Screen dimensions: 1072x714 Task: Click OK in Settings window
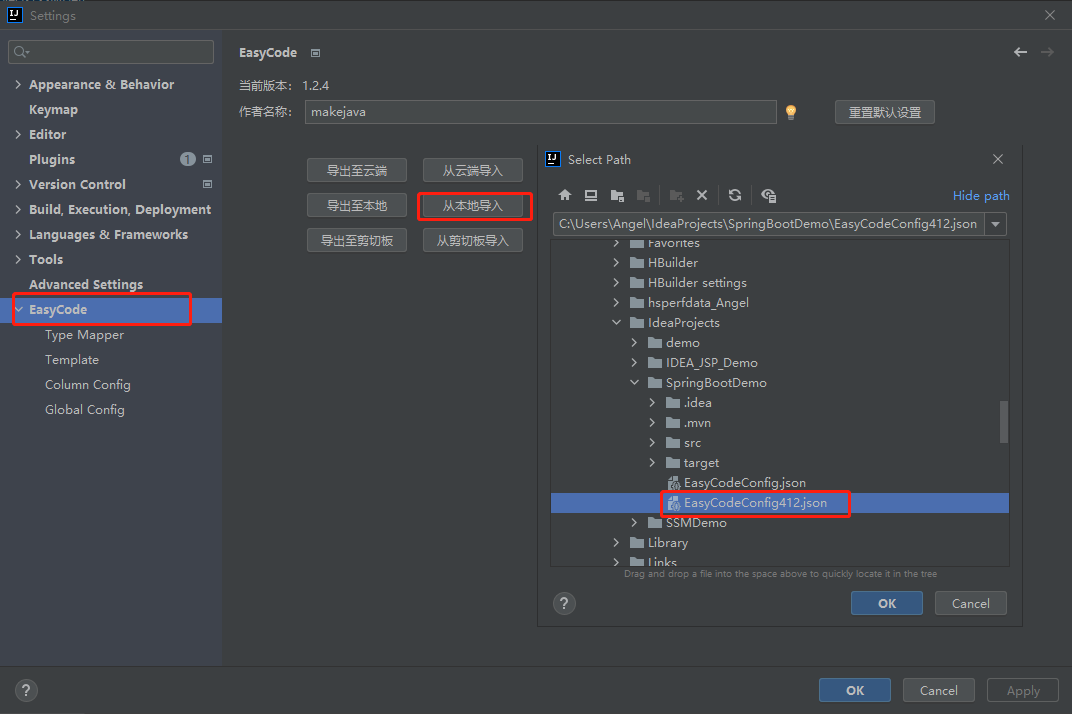coord(855,690)
